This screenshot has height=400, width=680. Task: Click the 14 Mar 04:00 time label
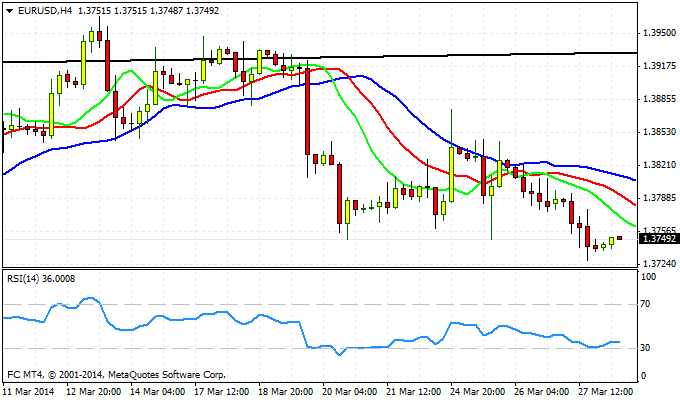[158, 391]
